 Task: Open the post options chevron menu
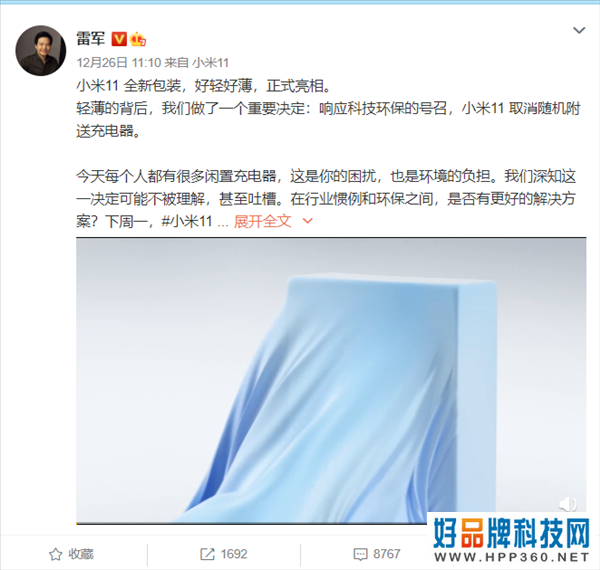[579, 30]
